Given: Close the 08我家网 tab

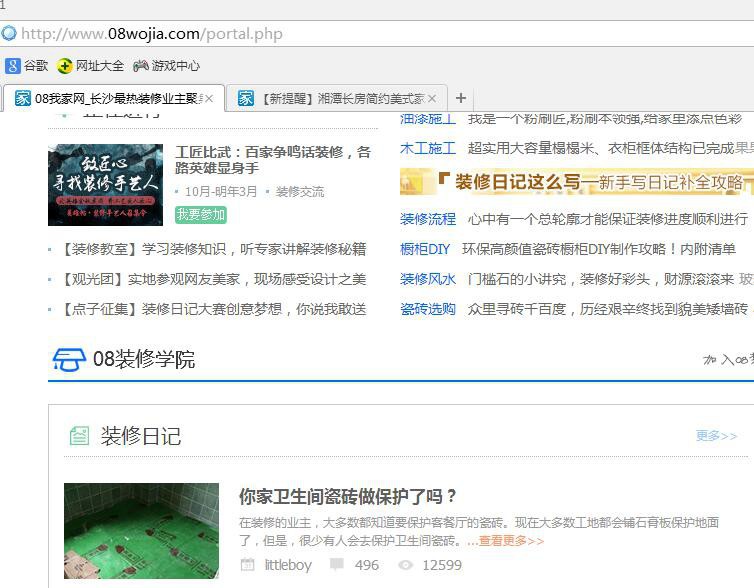Looking at the screenshot, I should (209, 99).
